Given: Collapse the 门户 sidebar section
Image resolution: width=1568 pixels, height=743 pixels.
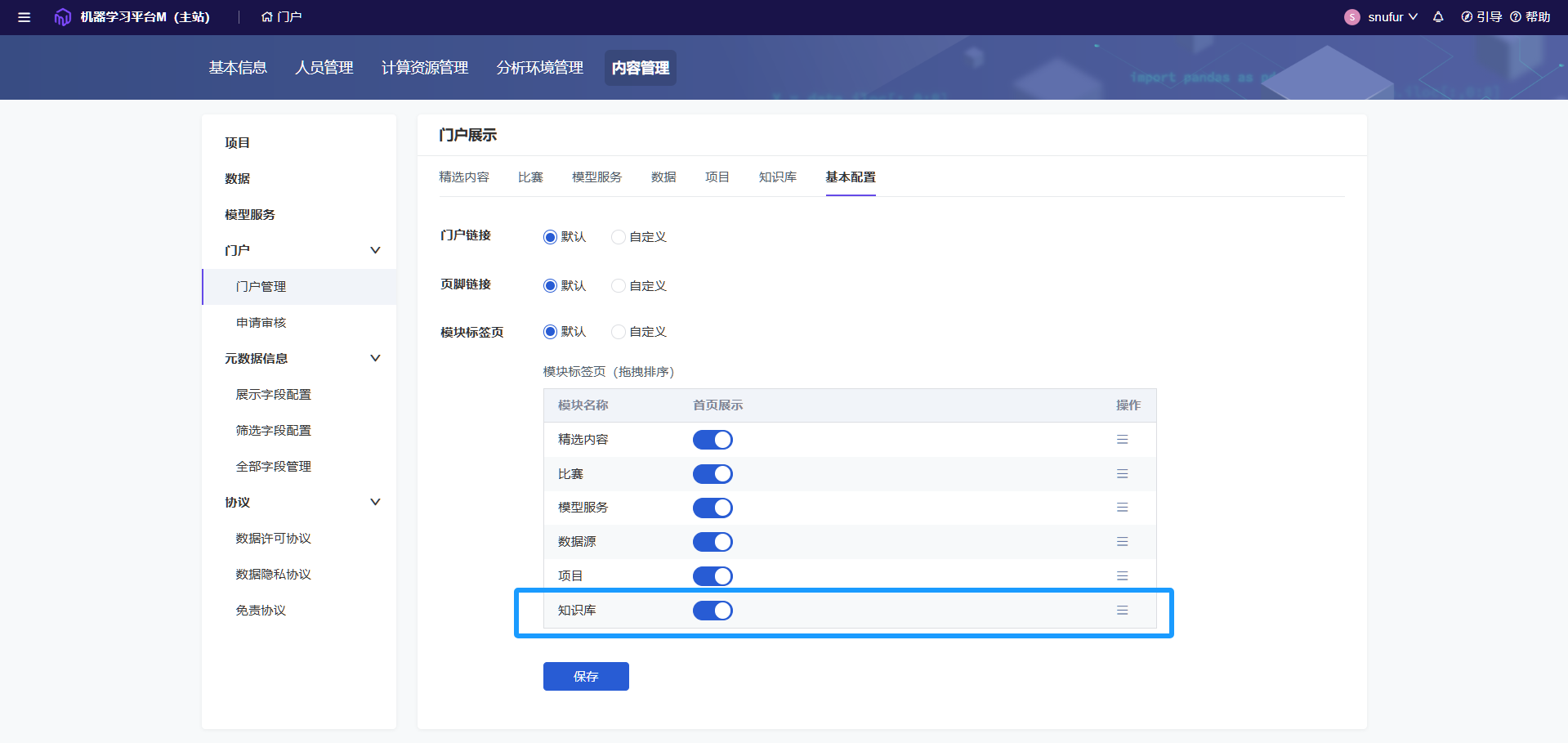Looking at the screenshot, I should coord(375,250).
